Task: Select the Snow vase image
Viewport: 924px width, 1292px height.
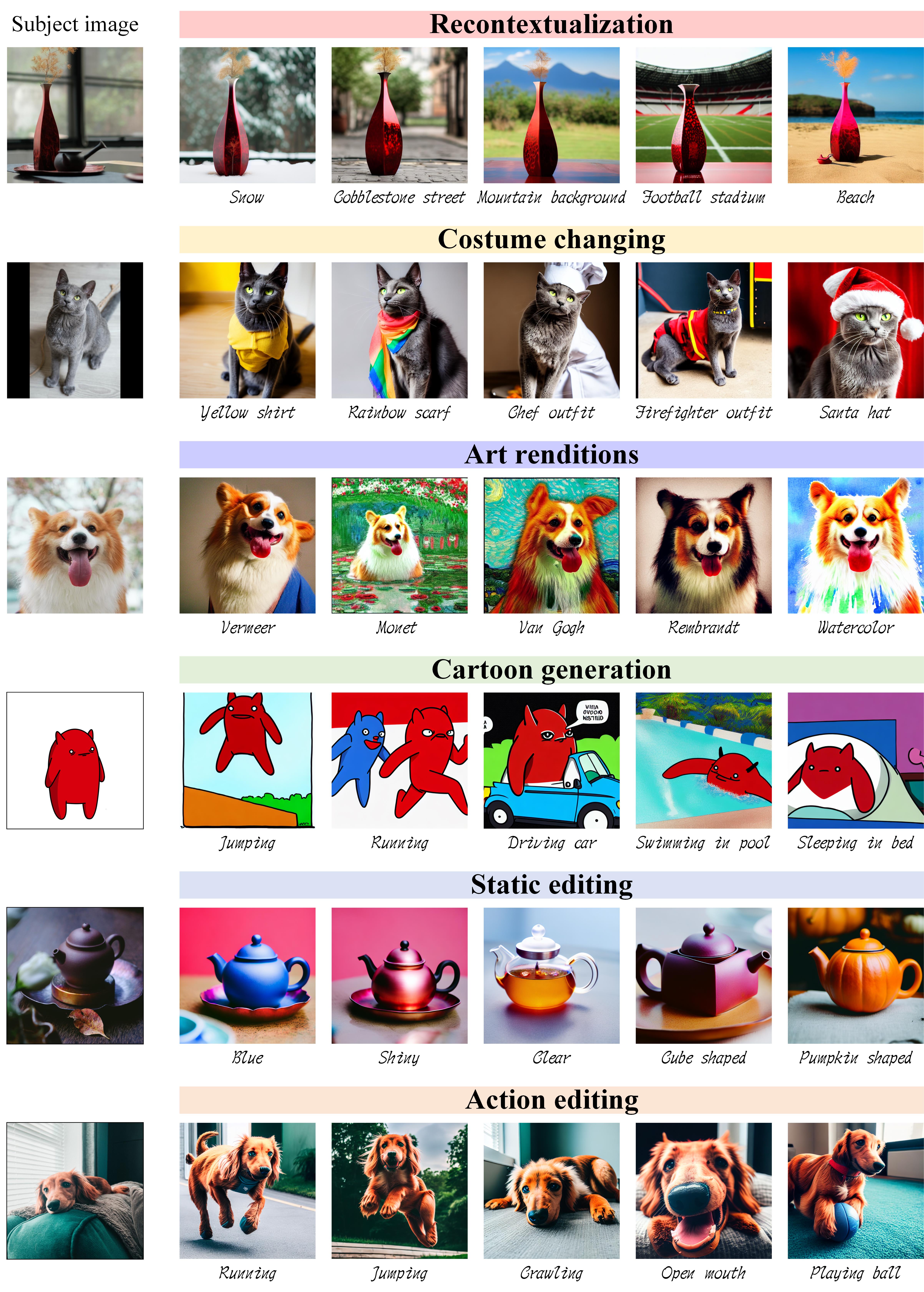Action: coord(247,115)
